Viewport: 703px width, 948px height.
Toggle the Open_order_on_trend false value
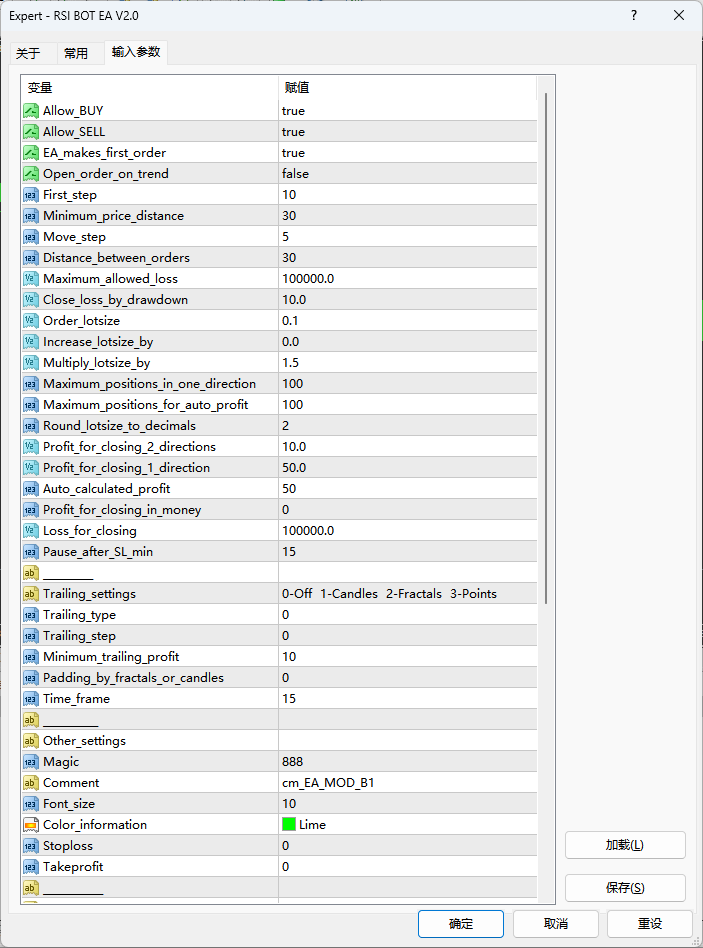pos(295,174)
